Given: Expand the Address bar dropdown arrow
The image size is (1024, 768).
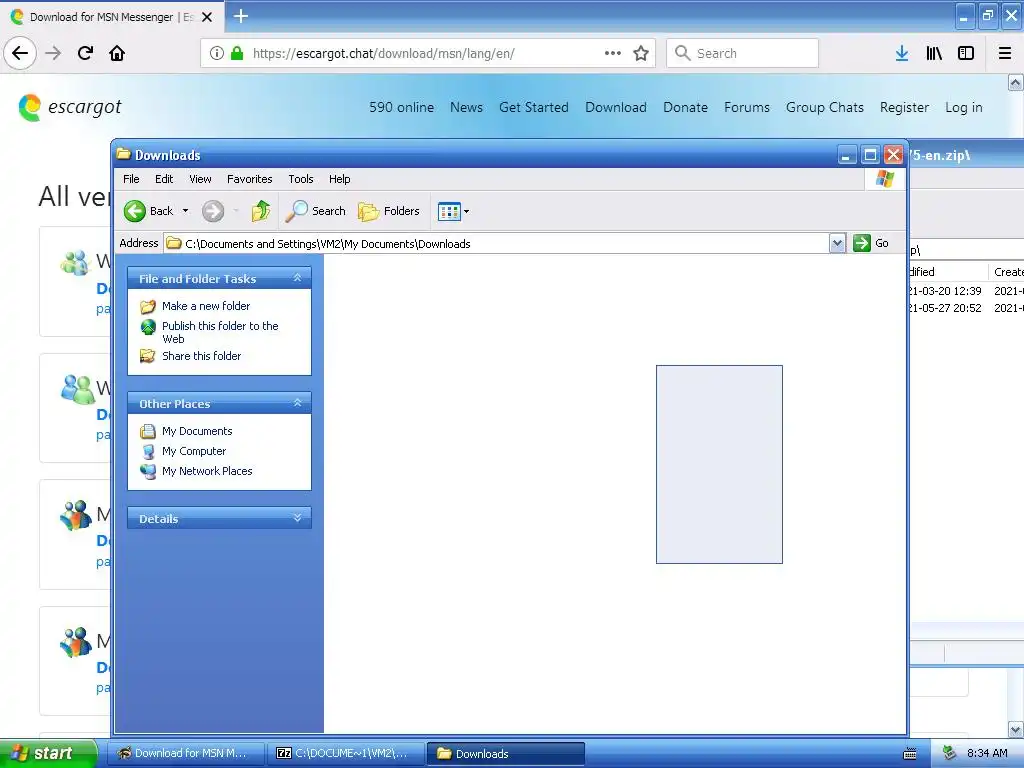Looking at the screenshot, I should [837, 244].
